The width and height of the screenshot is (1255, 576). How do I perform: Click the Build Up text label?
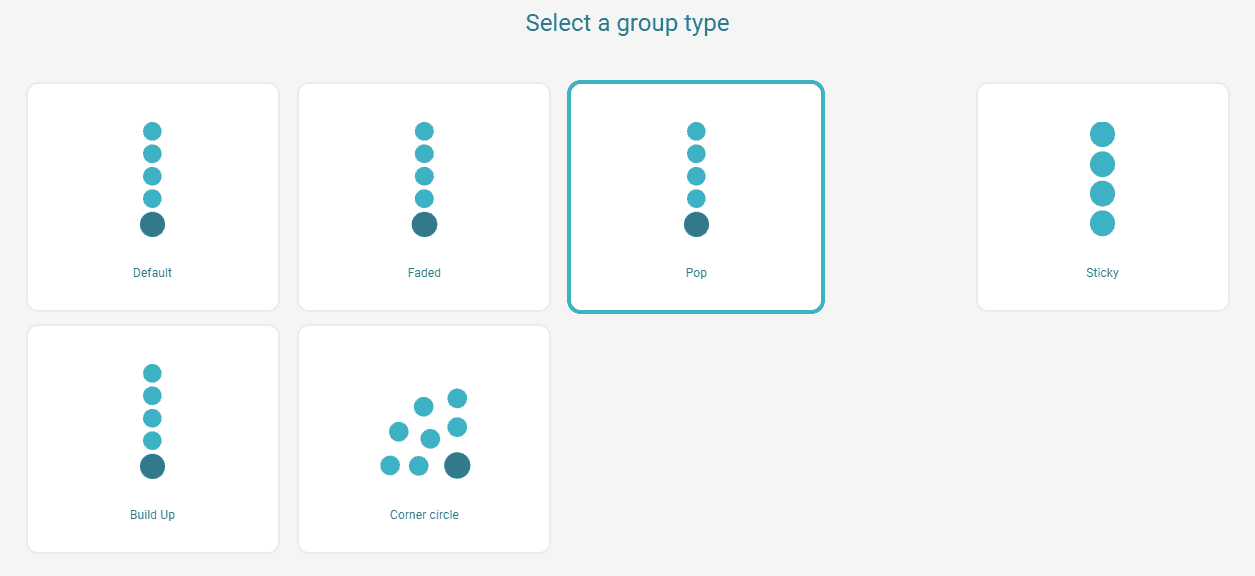coord(152,514)
